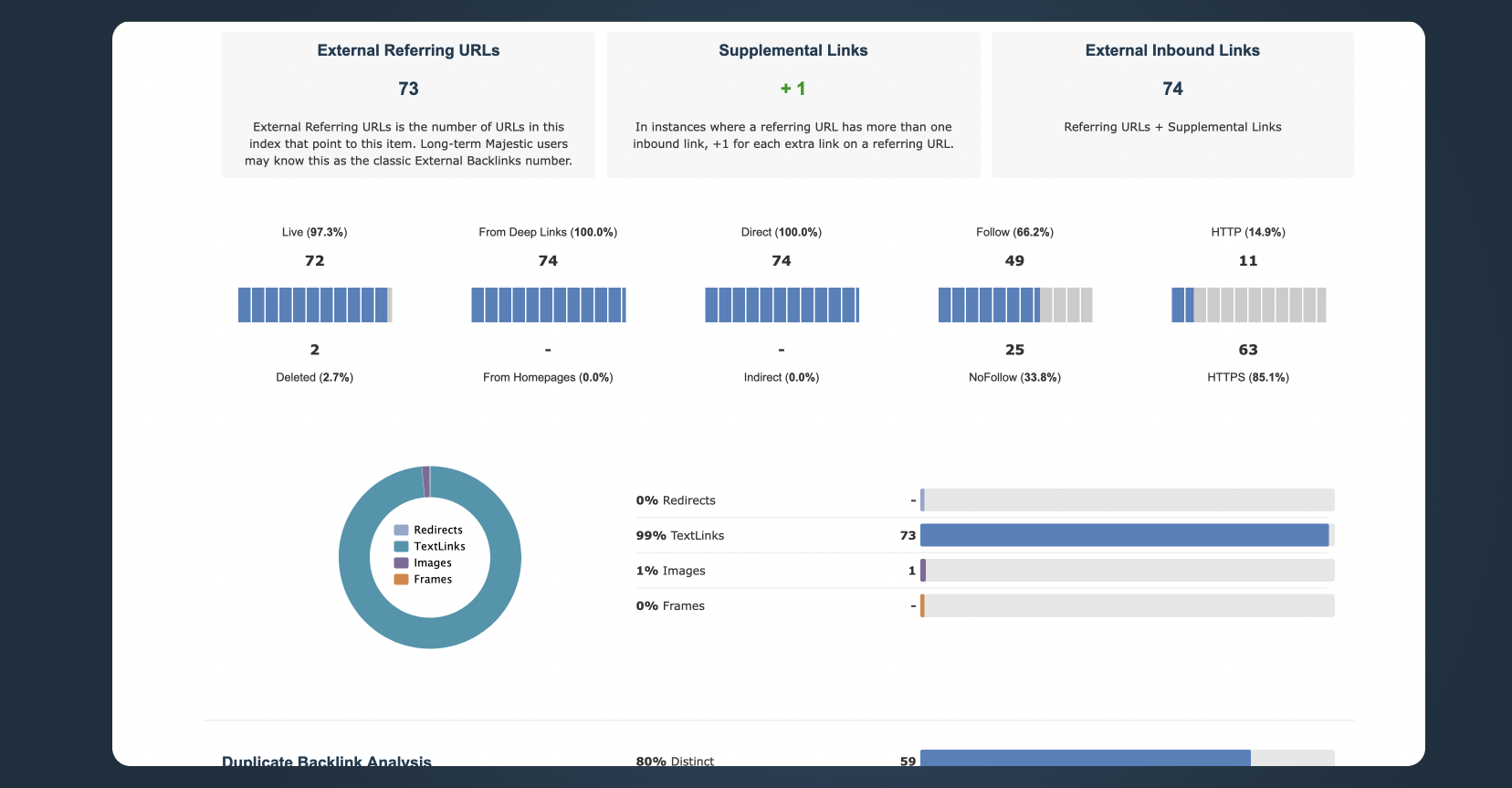Click the 'HTTP (14.9%)' label

(1248, 232)
